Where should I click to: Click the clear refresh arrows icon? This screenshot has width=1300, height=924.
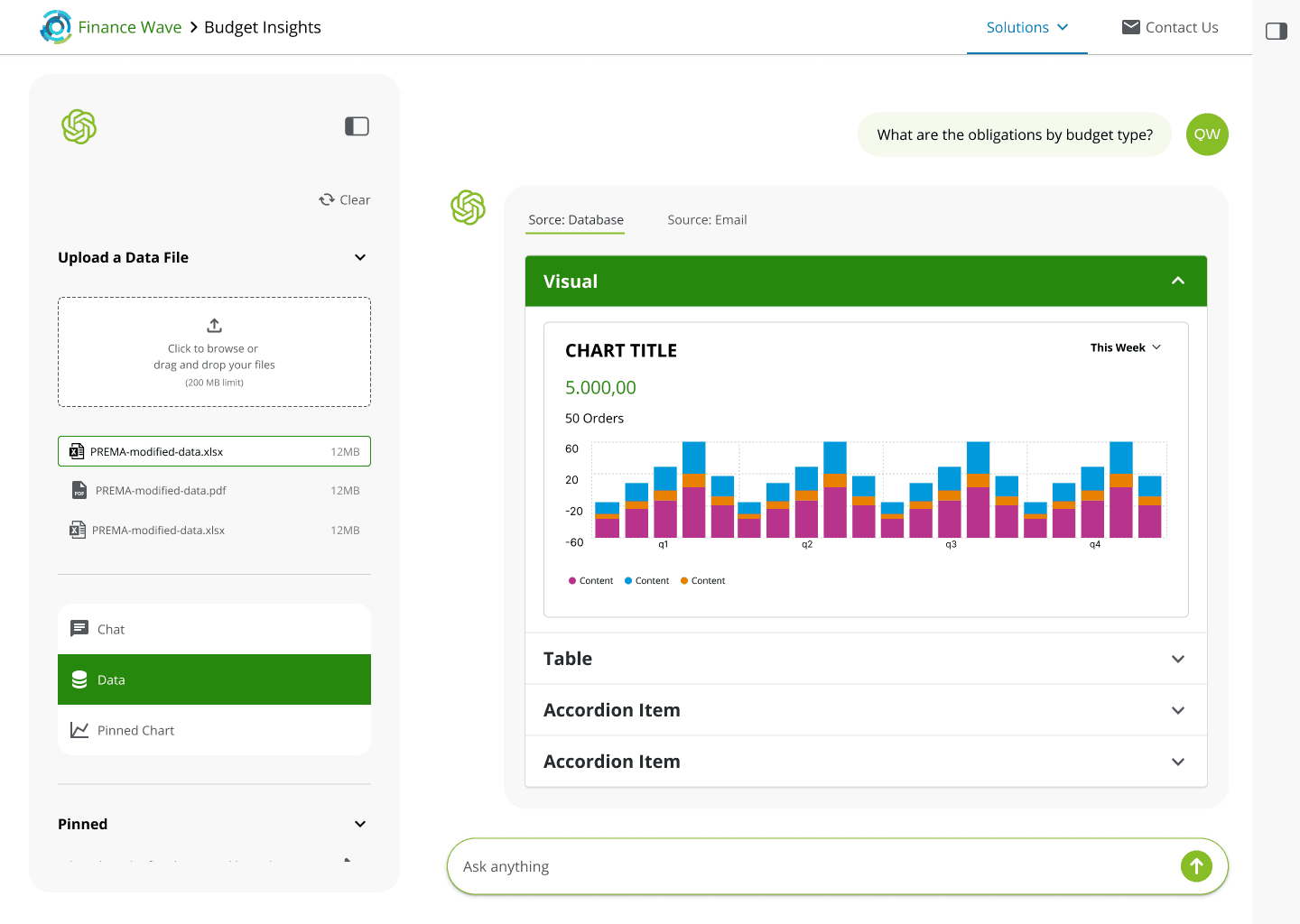click(327, 199)
